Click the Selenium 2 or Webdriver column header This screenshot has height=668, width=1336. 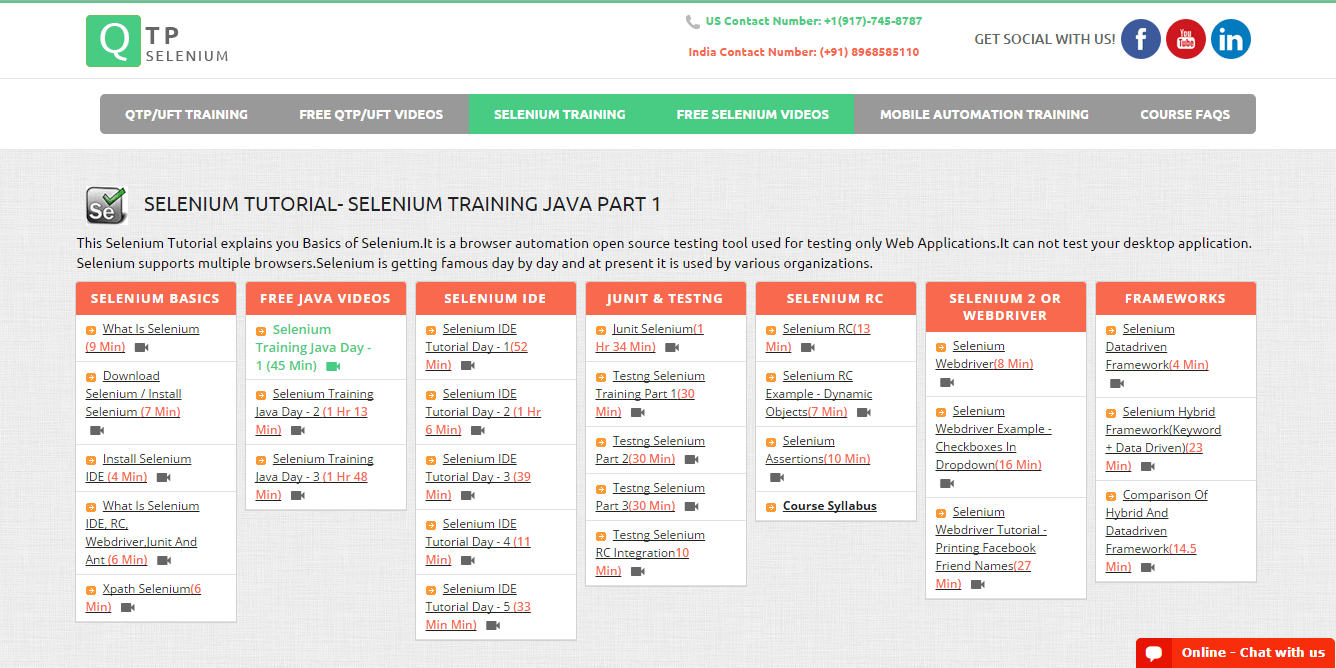1005,307
